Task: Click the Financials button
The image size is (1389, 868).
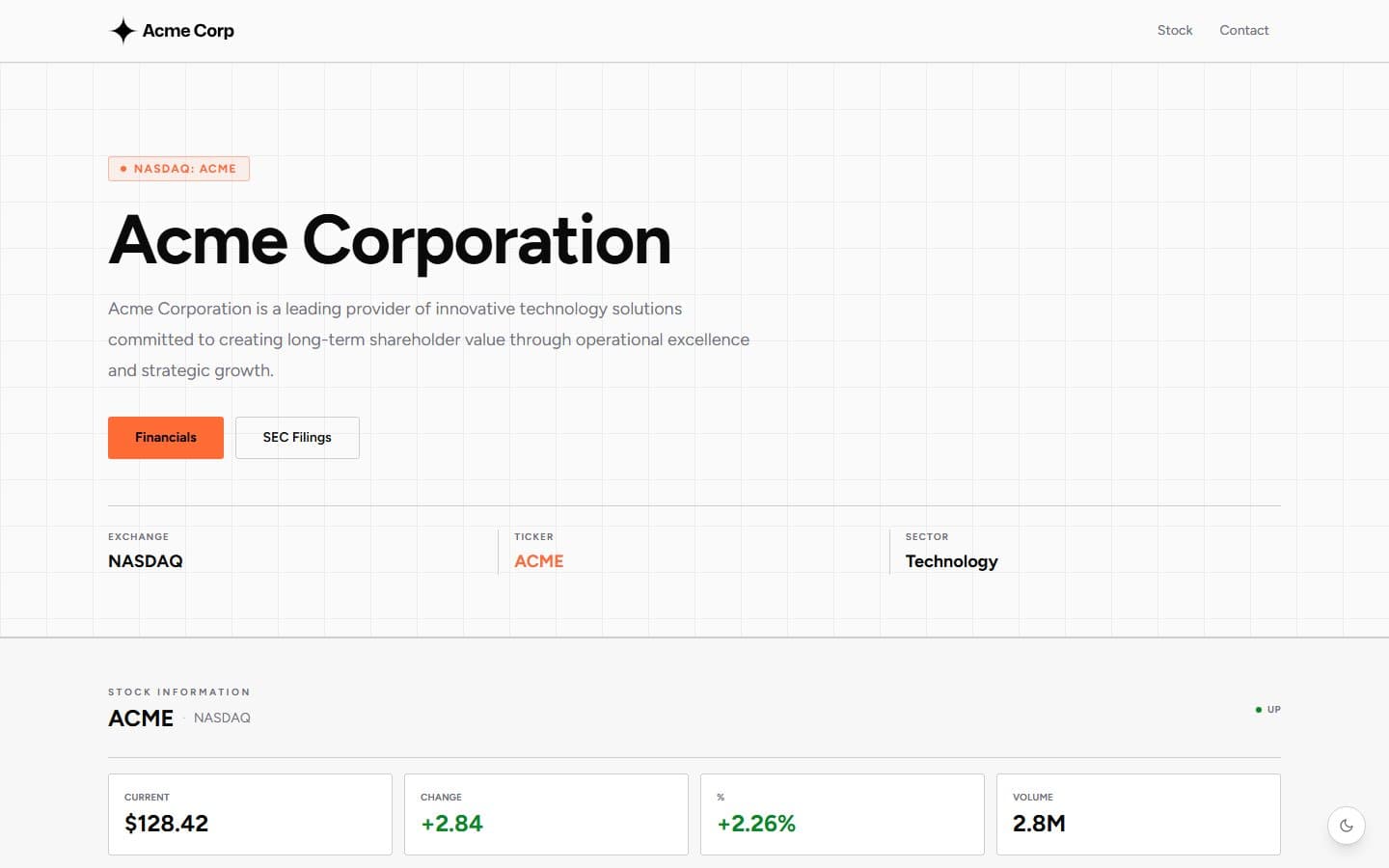Action: tap(166, 438)
